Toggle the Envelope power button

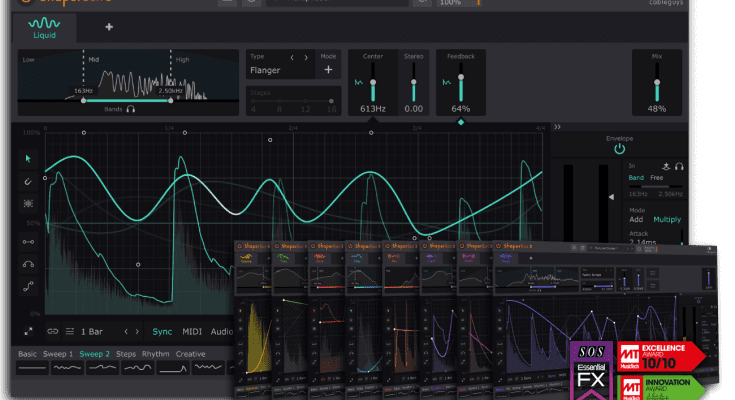[619, 150]
